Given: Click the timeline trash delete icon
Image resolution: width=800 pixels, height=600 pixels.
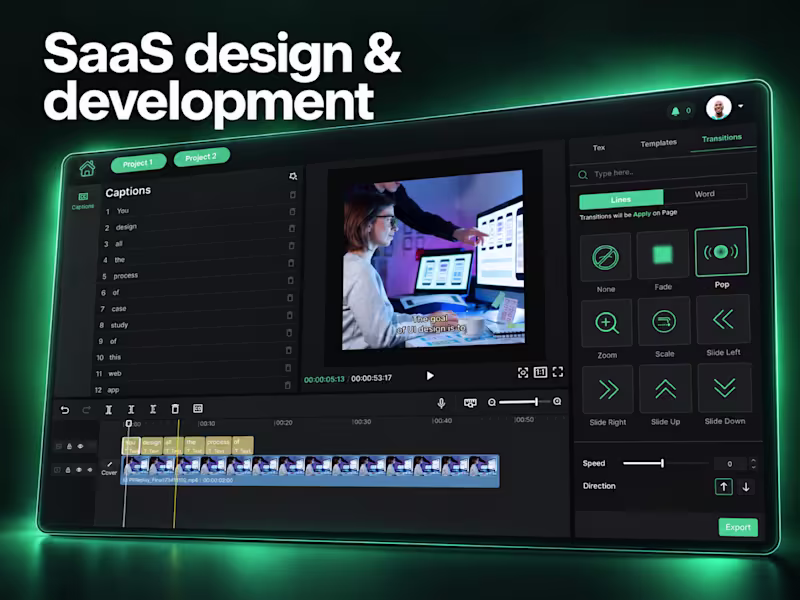Looking at the screenshot, I should click(x=175, y=409).
